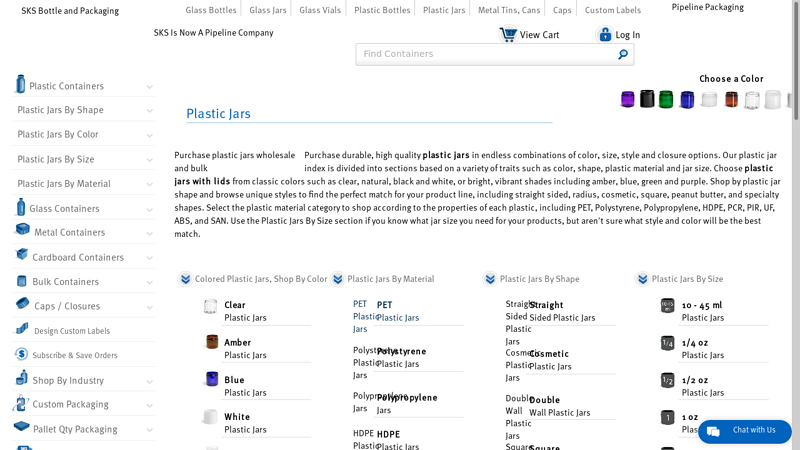This screenshot has height=450, width=800.
Task: Open the Glass Bottles top menu item
Action: click(x=211, y=10)
